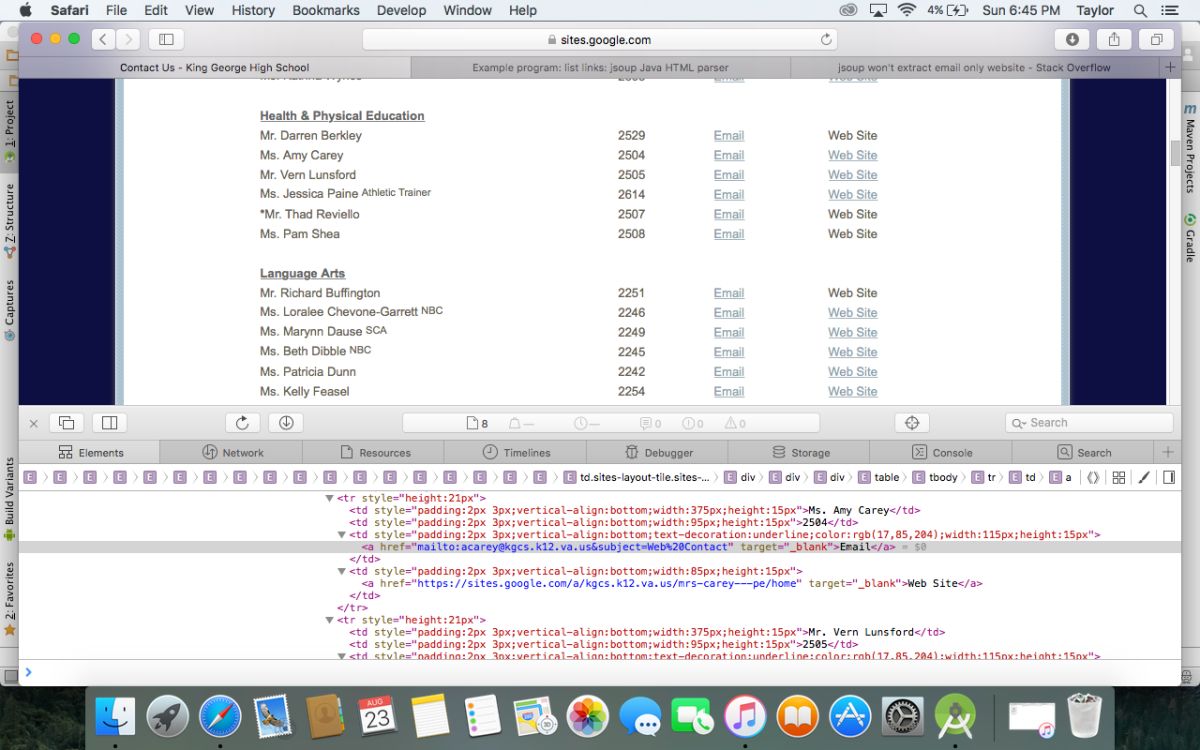Image resolution: width=1200 pixels, height=750 pixels.
Task: Reload the page from the address bar
Action: 826,40
